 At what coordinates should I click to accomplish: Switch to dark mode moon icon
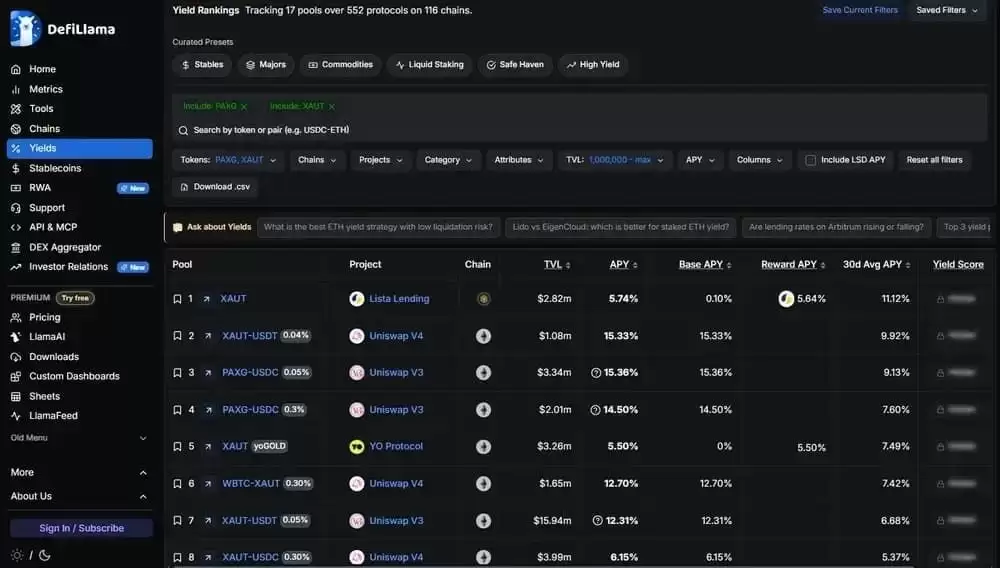coord(45,555)
